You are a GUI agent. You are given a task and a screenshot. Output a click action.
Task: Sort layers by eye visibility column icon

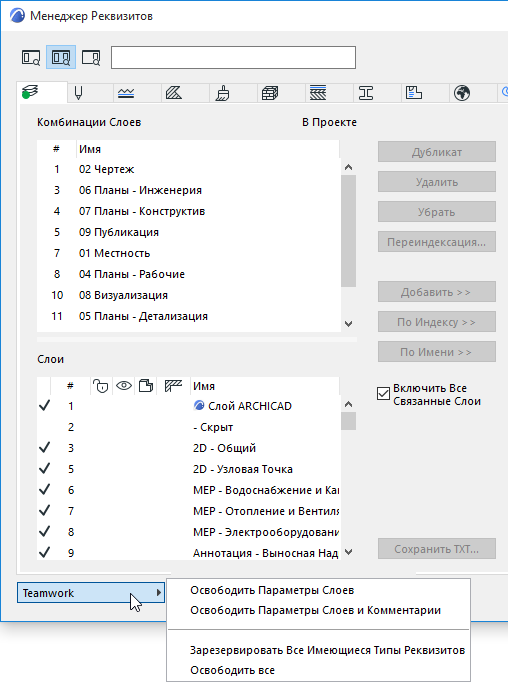[x=124, y=386]
